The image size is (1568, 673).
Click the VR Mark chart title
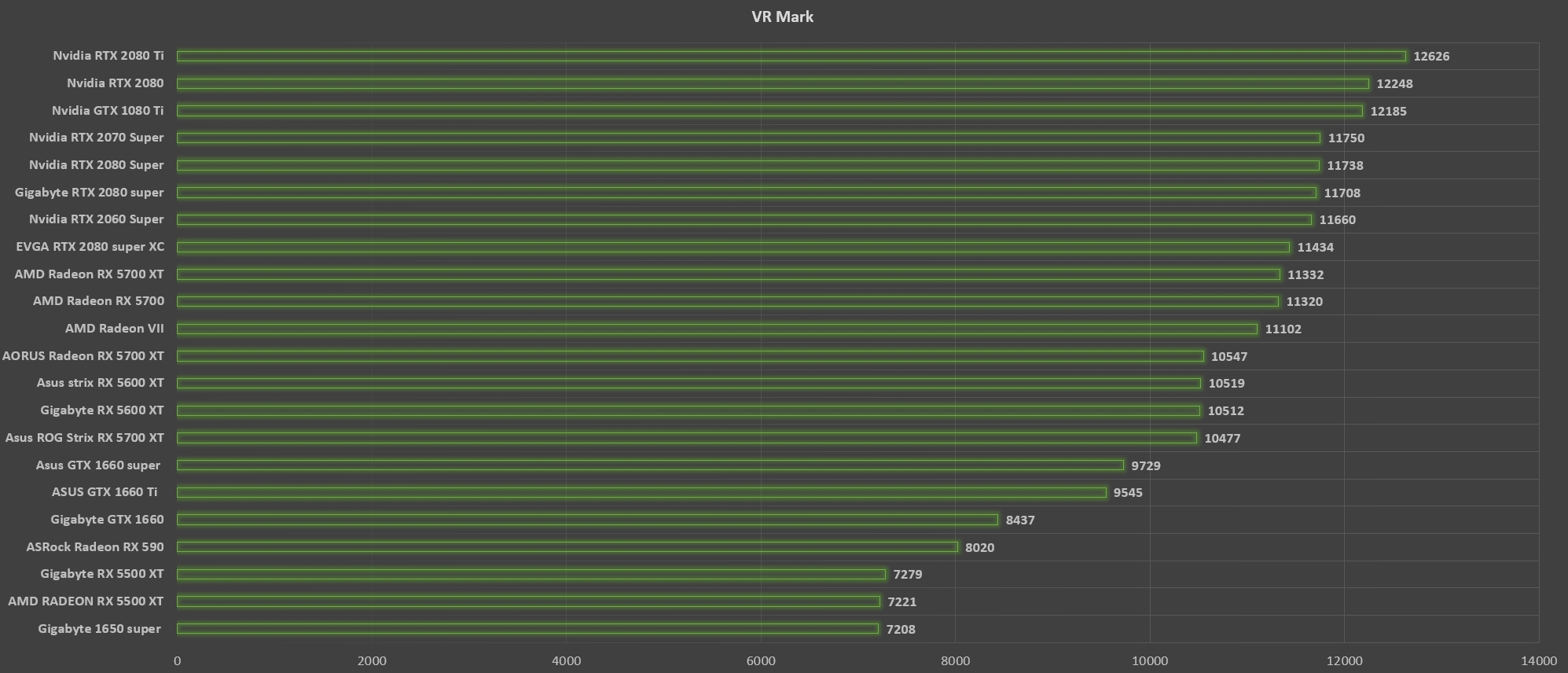tap(782, 17)
